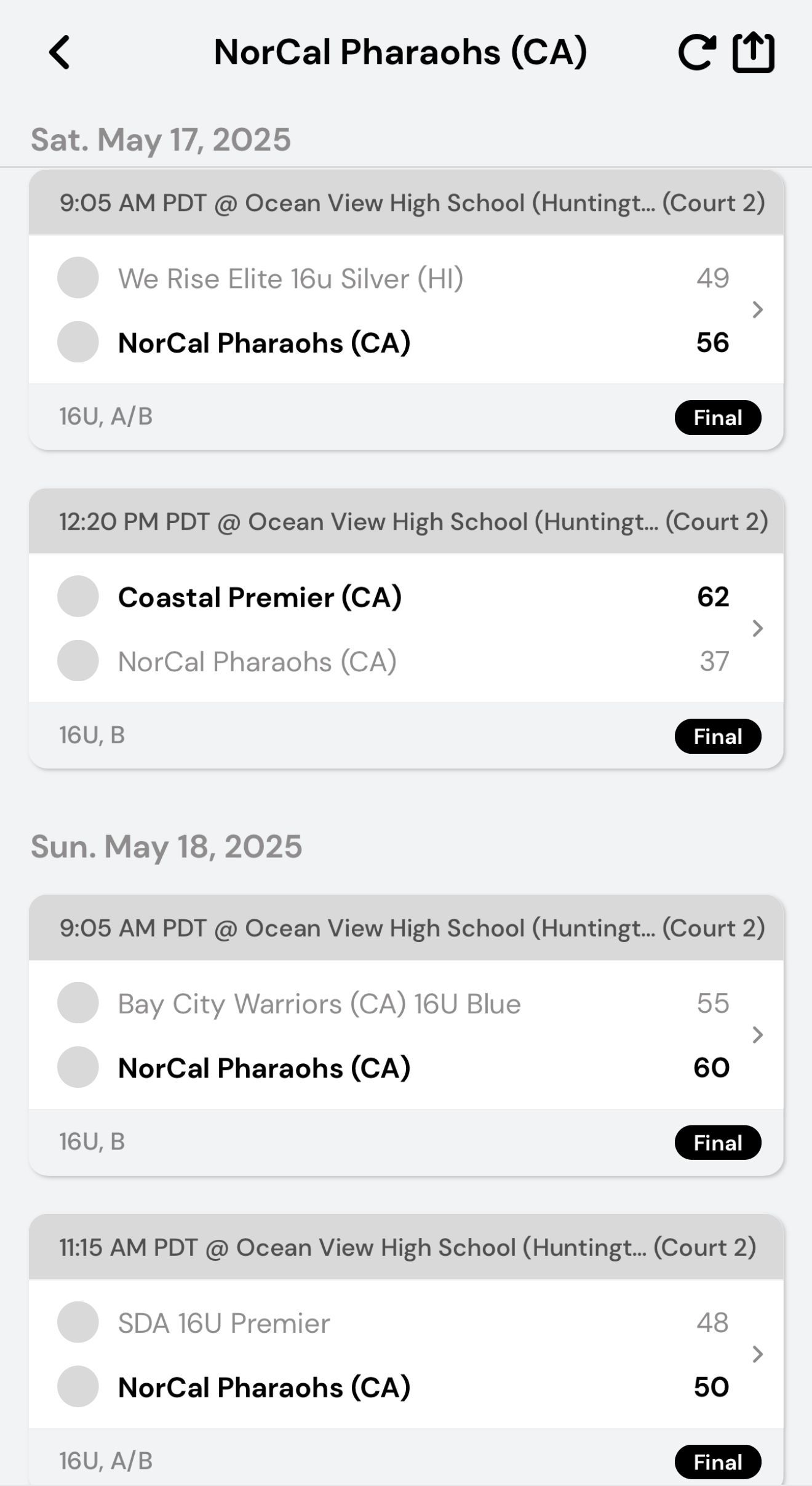Tap SDA 16U Premier logo circle

coord(78,1322)
